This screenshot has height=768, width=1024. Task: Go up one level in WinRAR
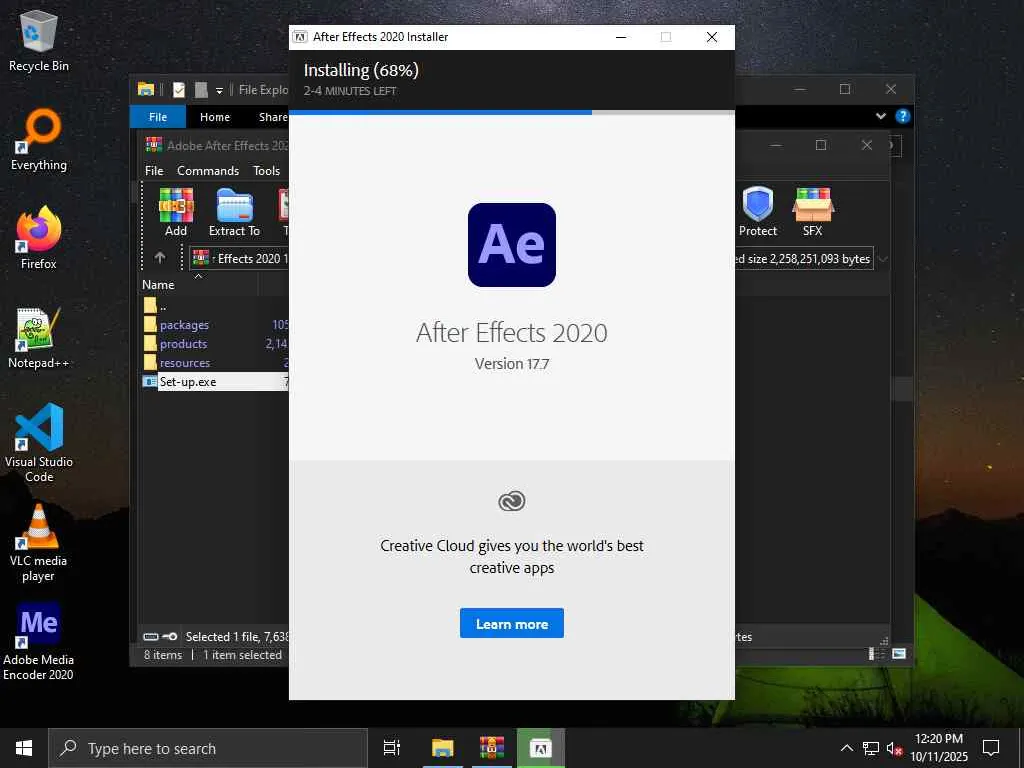click(160, 258)
